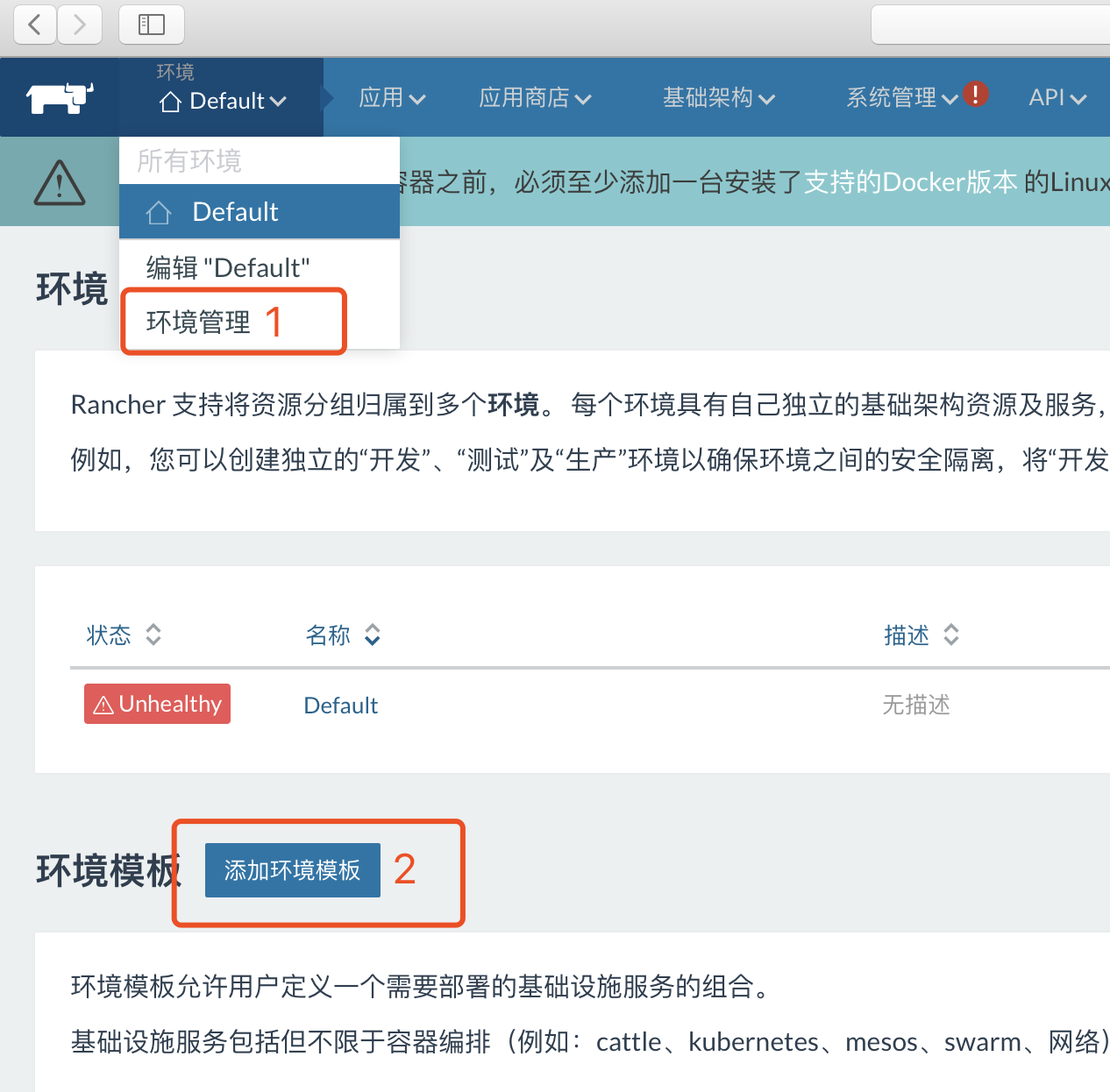
Task: Open the Default environment in the table
Action: point(340,705)
